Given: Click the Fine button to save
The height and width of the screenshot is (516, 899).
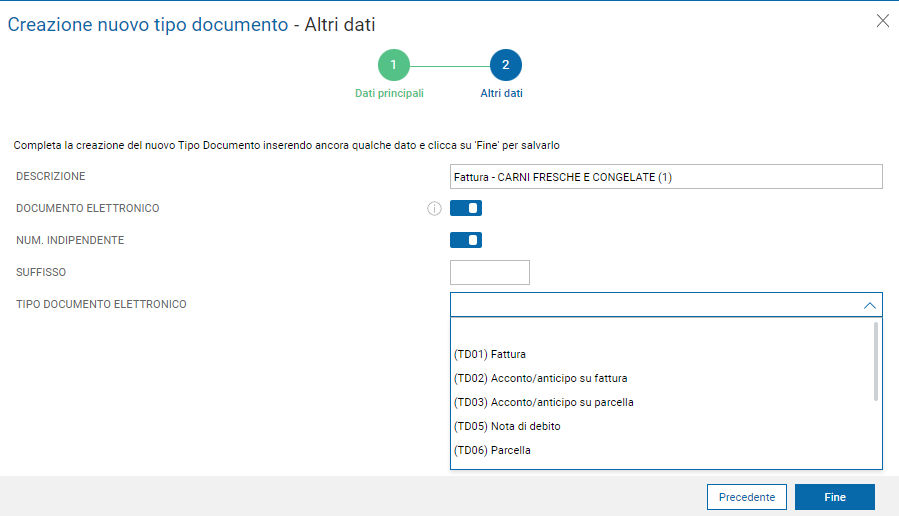Looking at the screenshot, I should (835, 497).
